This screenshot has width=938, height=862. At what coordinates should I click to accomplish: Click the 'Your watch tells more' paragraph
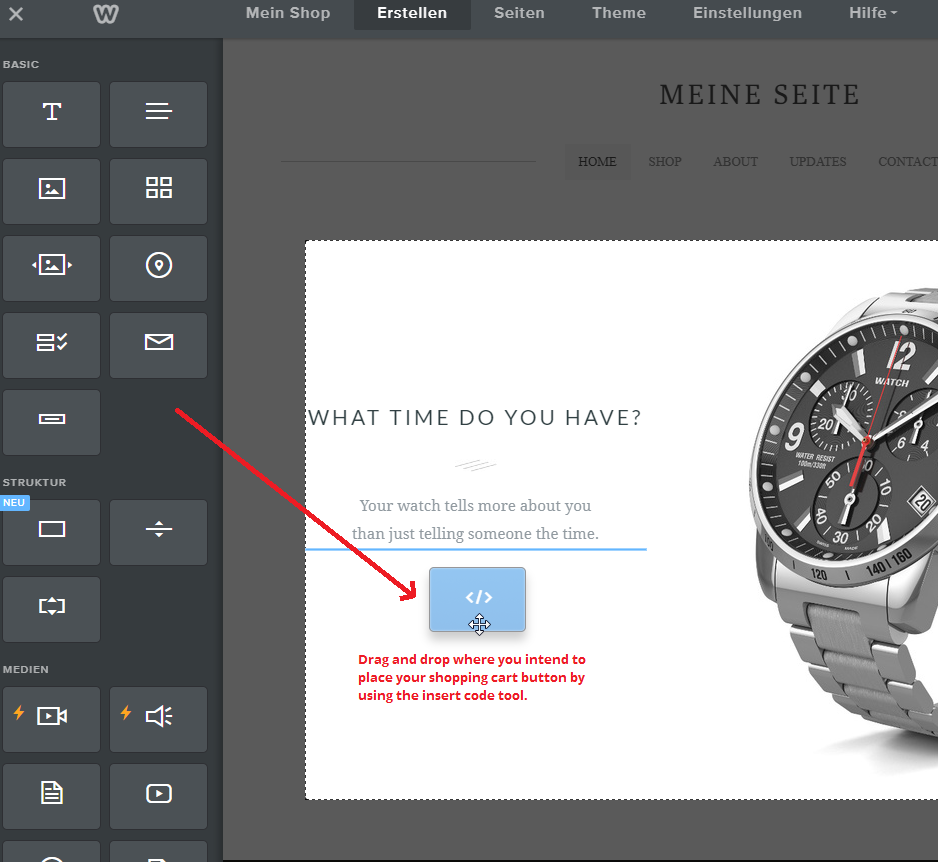tap(475, 519)
